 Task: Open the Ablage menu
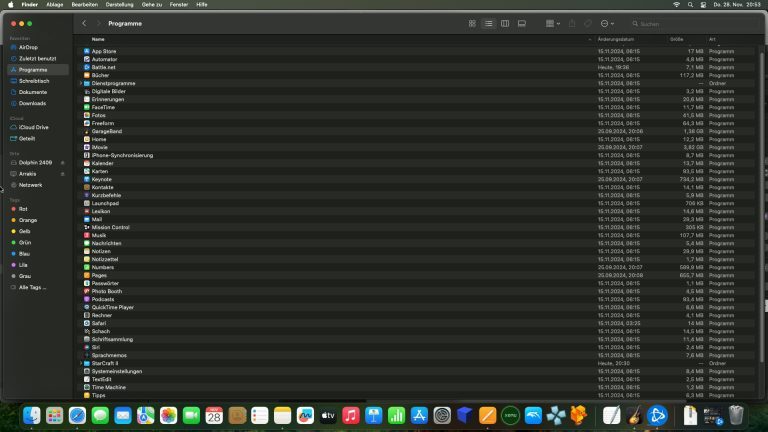point(54,4)
